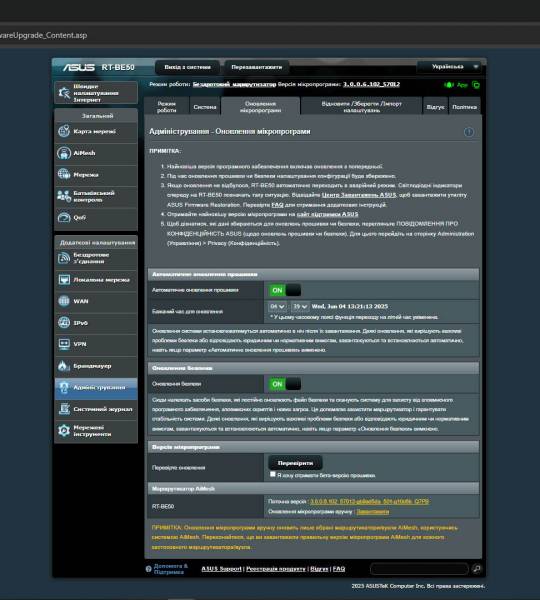Open the RT-BE50 current version link
Screen dimensions: 540x600
[369, 501]
